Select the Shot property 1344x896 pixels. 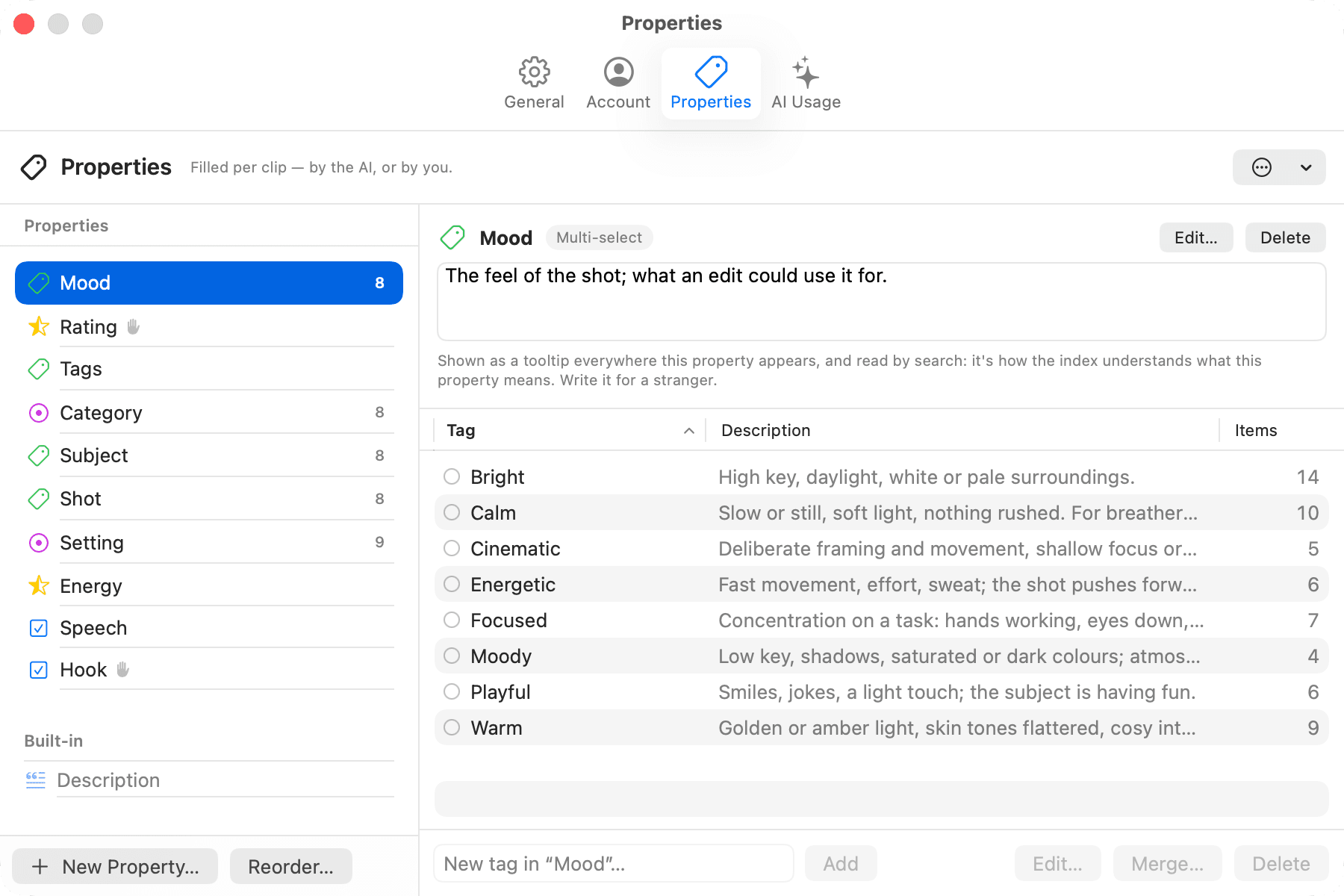(x=209, y=499)
